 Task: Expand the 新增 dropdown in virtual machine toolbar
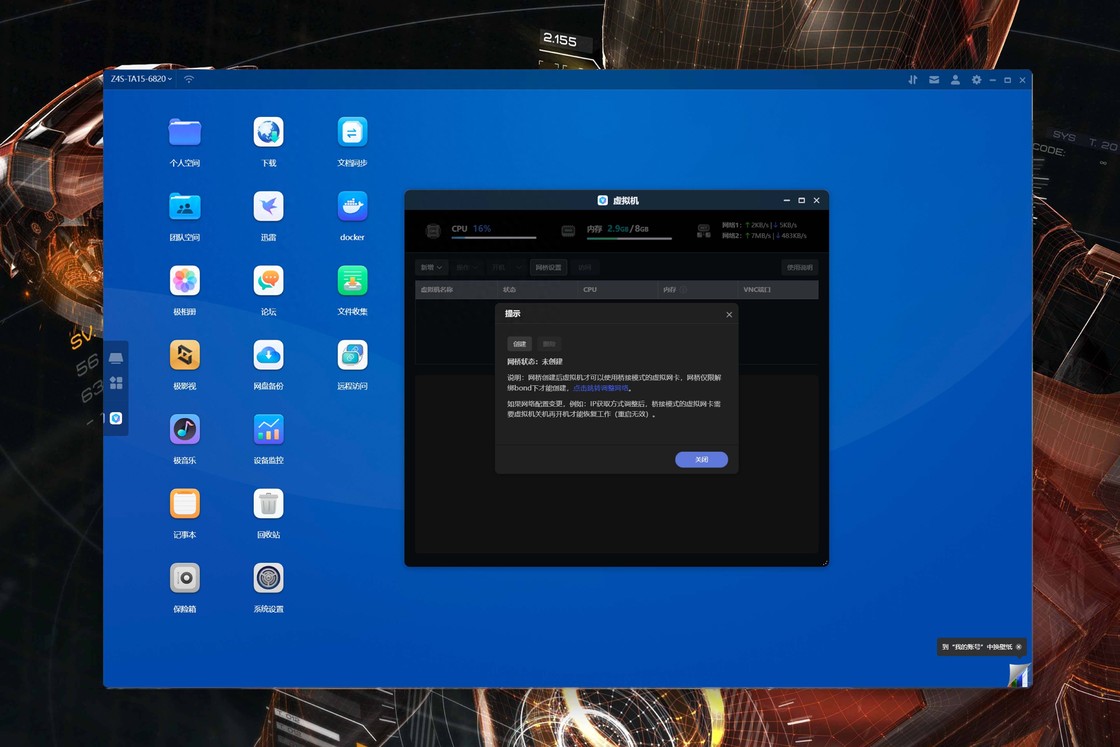tap(431, 268)
